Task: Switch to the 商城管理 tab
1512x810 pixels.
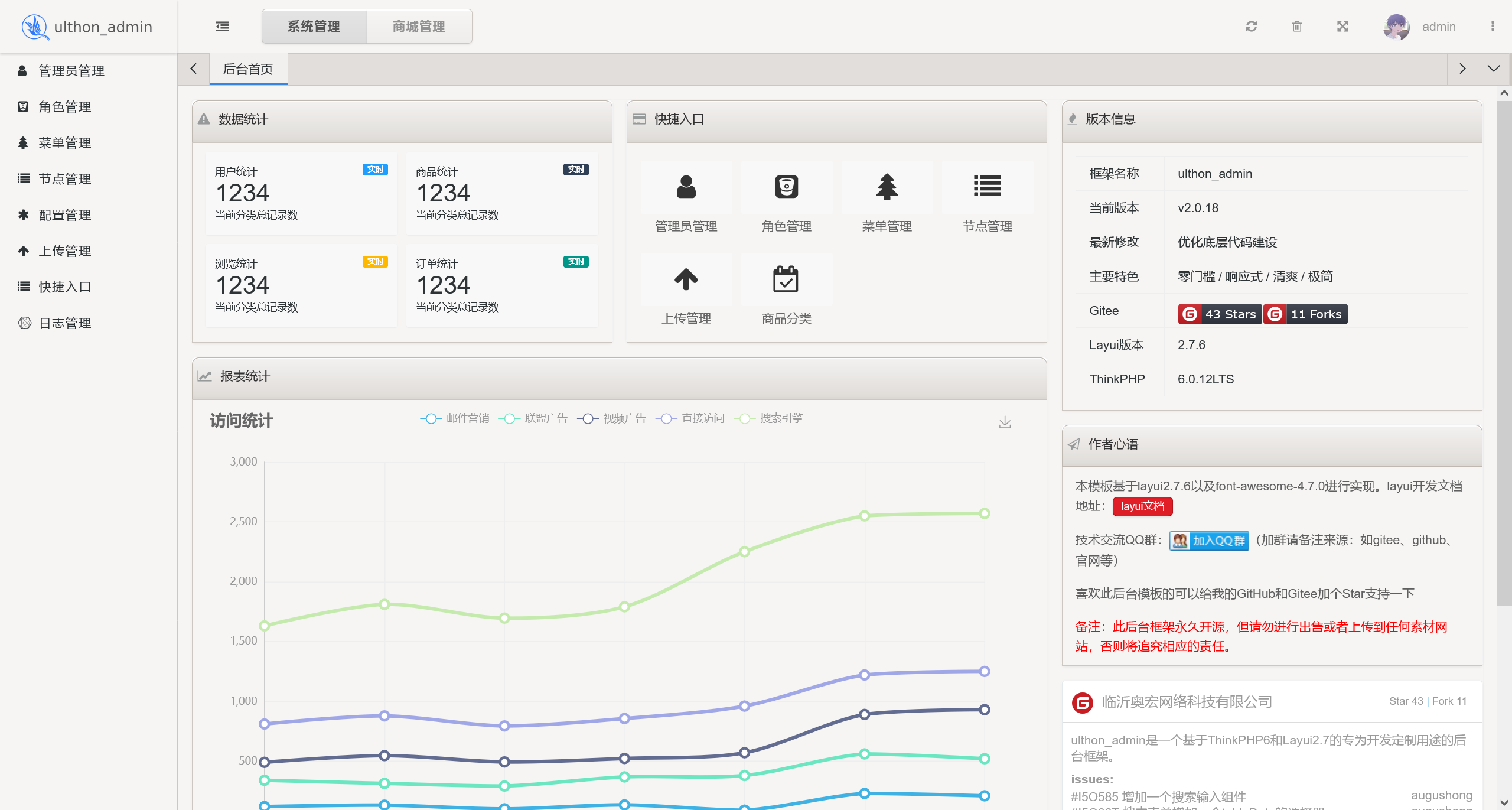Action: coord(419,27)
